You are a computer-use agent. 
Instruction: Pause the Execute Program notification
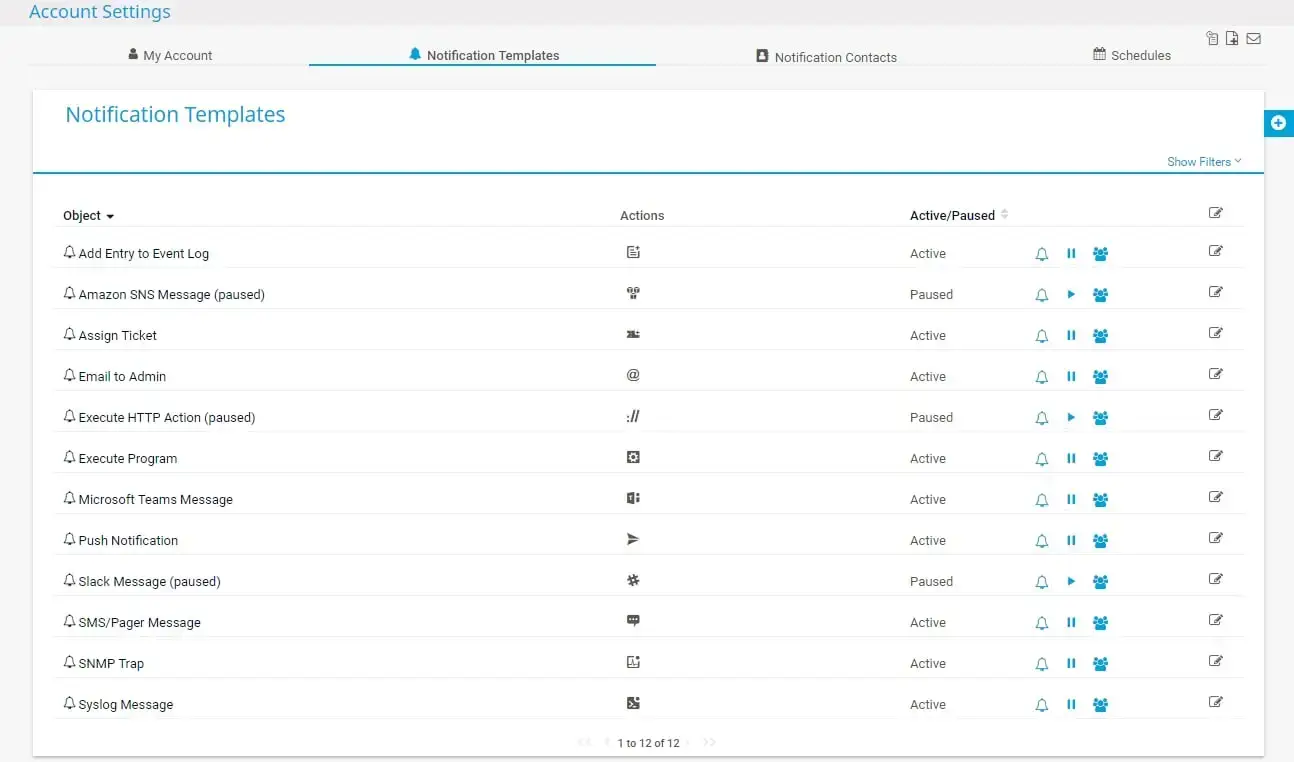1071,458
